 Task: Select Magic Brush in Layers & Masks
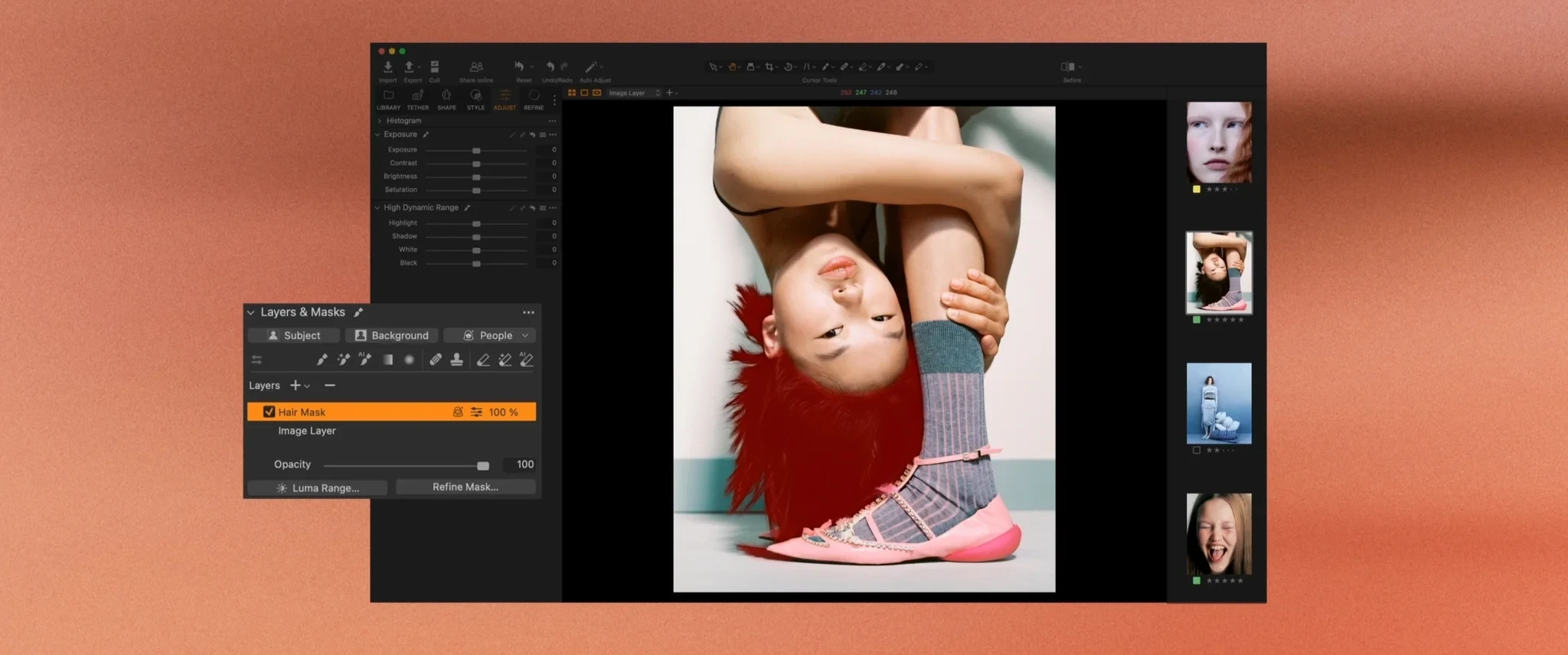343,360
